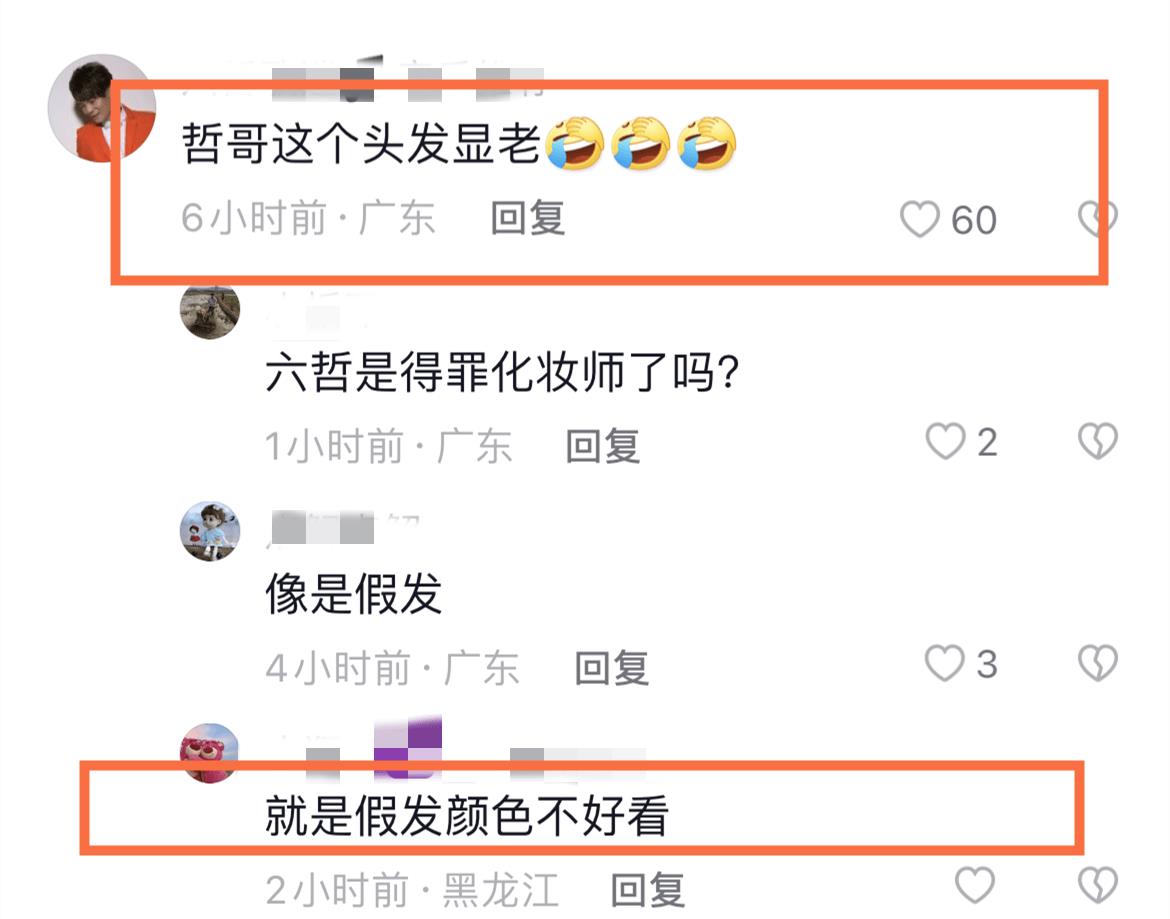Dislike the 就是假发颜色不好看 comment
The height and width of the screenshot is (919, 1170).
[x=1098, y=885]
